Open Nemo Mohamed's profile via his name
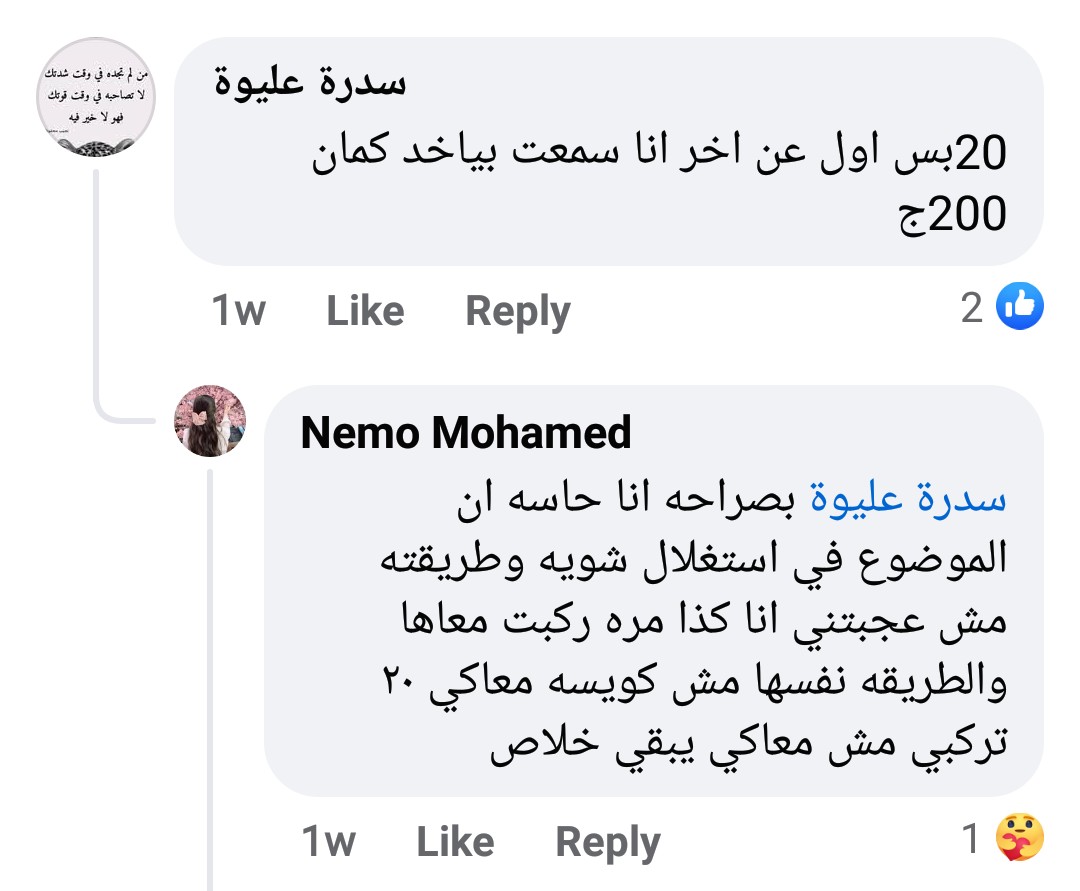This screenshot has width=1080, height=891. click(x=466, y=434)
